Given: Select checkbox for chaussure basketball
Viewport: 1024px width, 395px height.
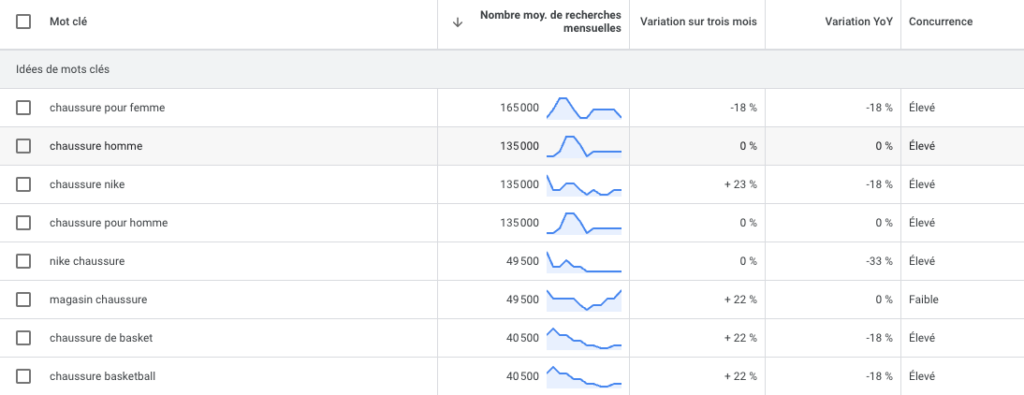Looking at the screenshot, I should (24, 377).
